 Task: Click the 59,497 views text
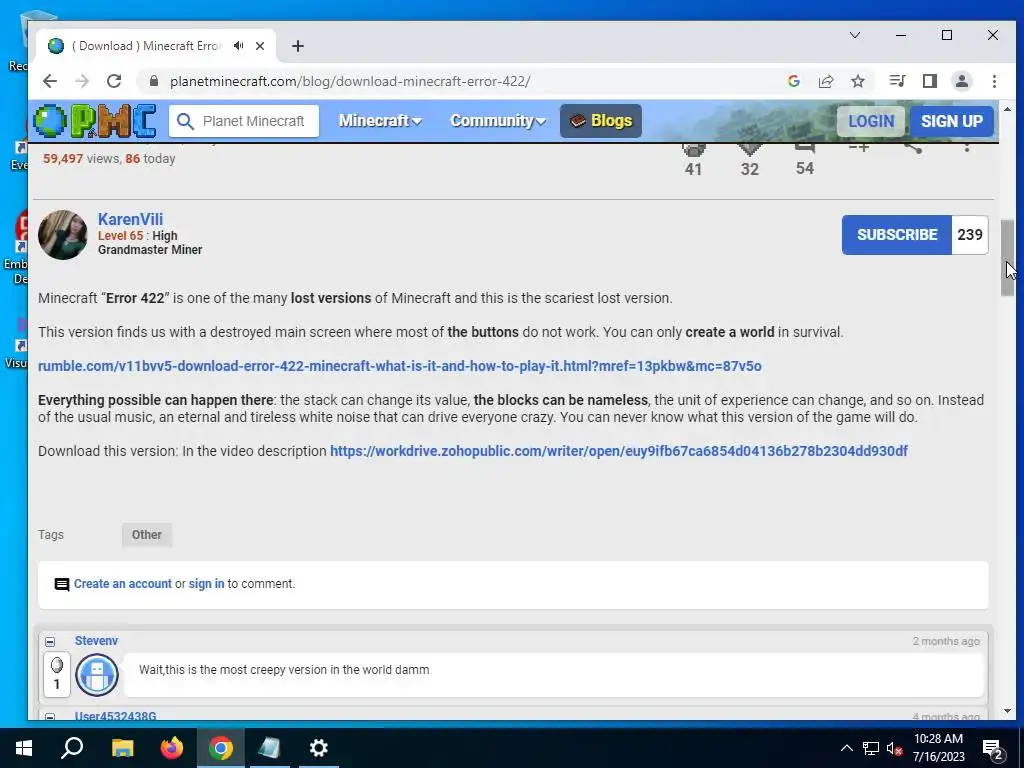[x=81, y=159]
